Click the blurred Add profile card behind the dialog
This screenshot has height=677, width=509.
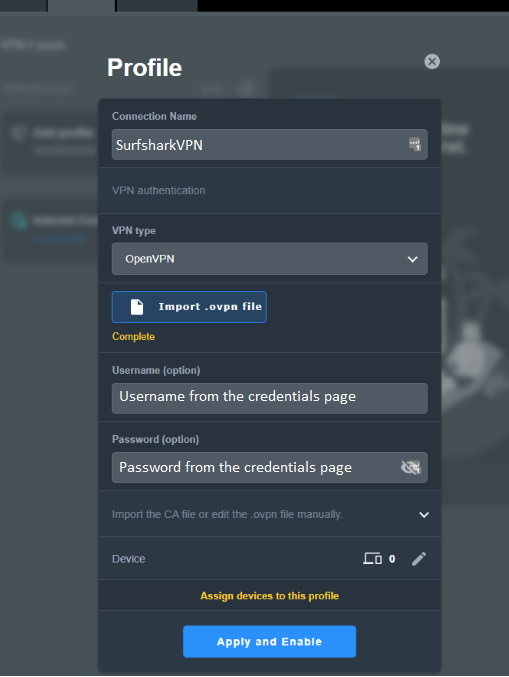[x=51, y=141]
